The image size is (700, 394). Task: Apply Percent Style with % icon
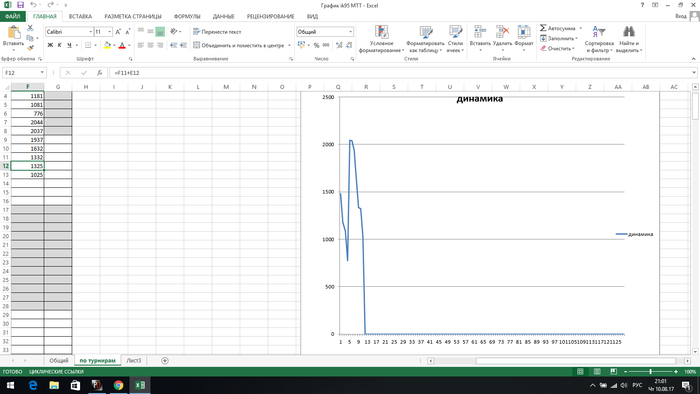pyautogui.click(x=317, y=45)
